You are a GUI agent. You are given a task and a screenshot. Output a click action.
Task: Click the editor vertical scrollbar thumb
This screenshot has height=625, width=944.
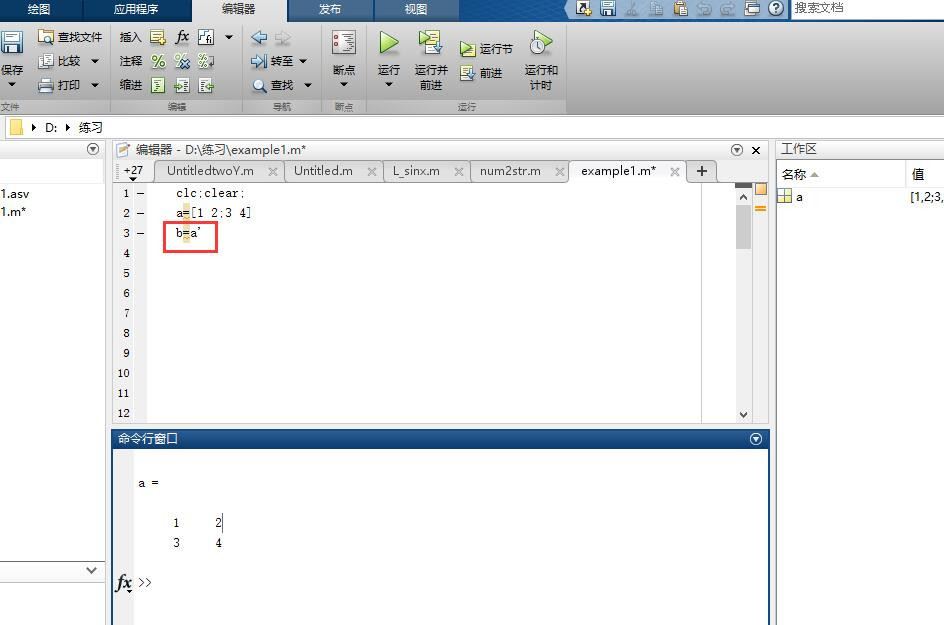743,226
